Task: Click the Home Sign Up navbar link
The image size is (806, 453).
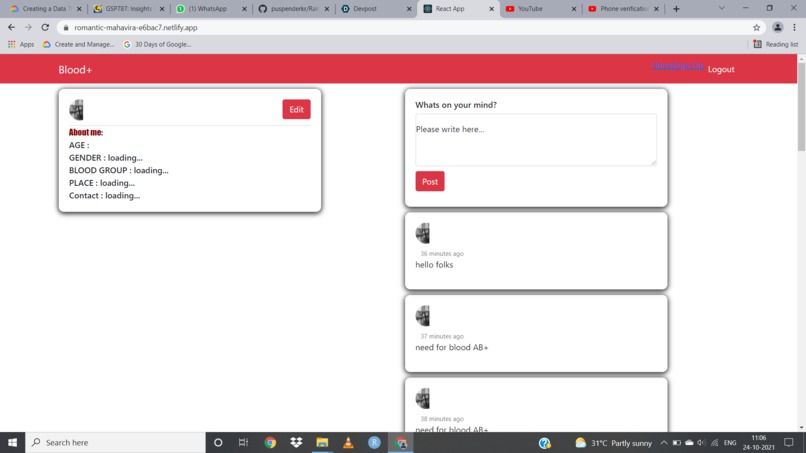Action: point(677,65)
